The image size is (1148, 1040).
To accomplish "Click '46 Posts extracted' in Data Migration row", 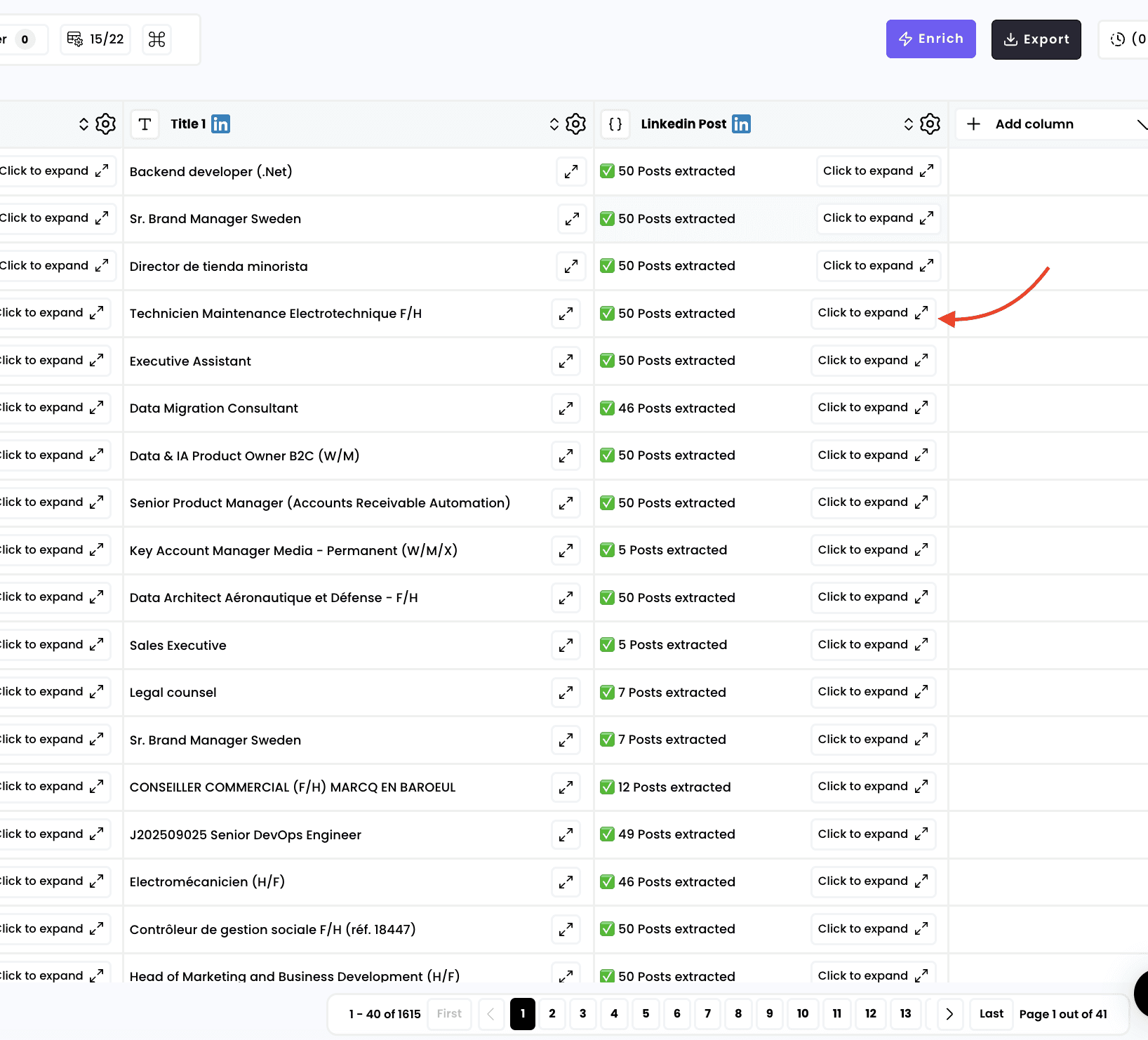I will (x=676, y=408).
